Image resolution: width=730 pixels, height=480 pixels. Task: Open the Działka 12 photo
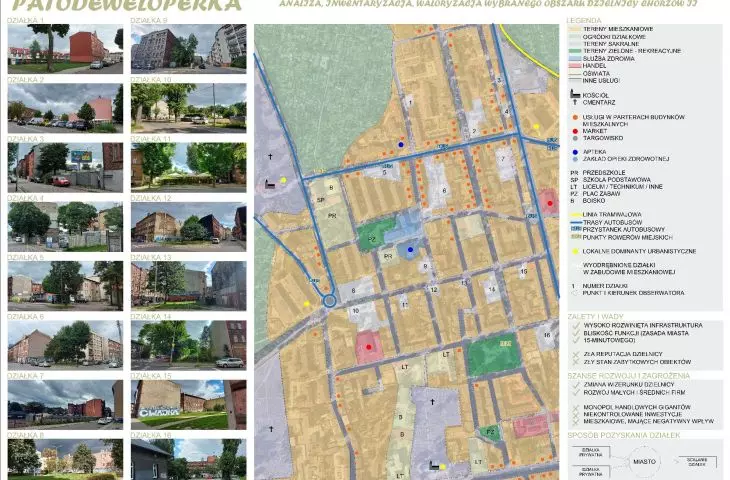(189, 227)
